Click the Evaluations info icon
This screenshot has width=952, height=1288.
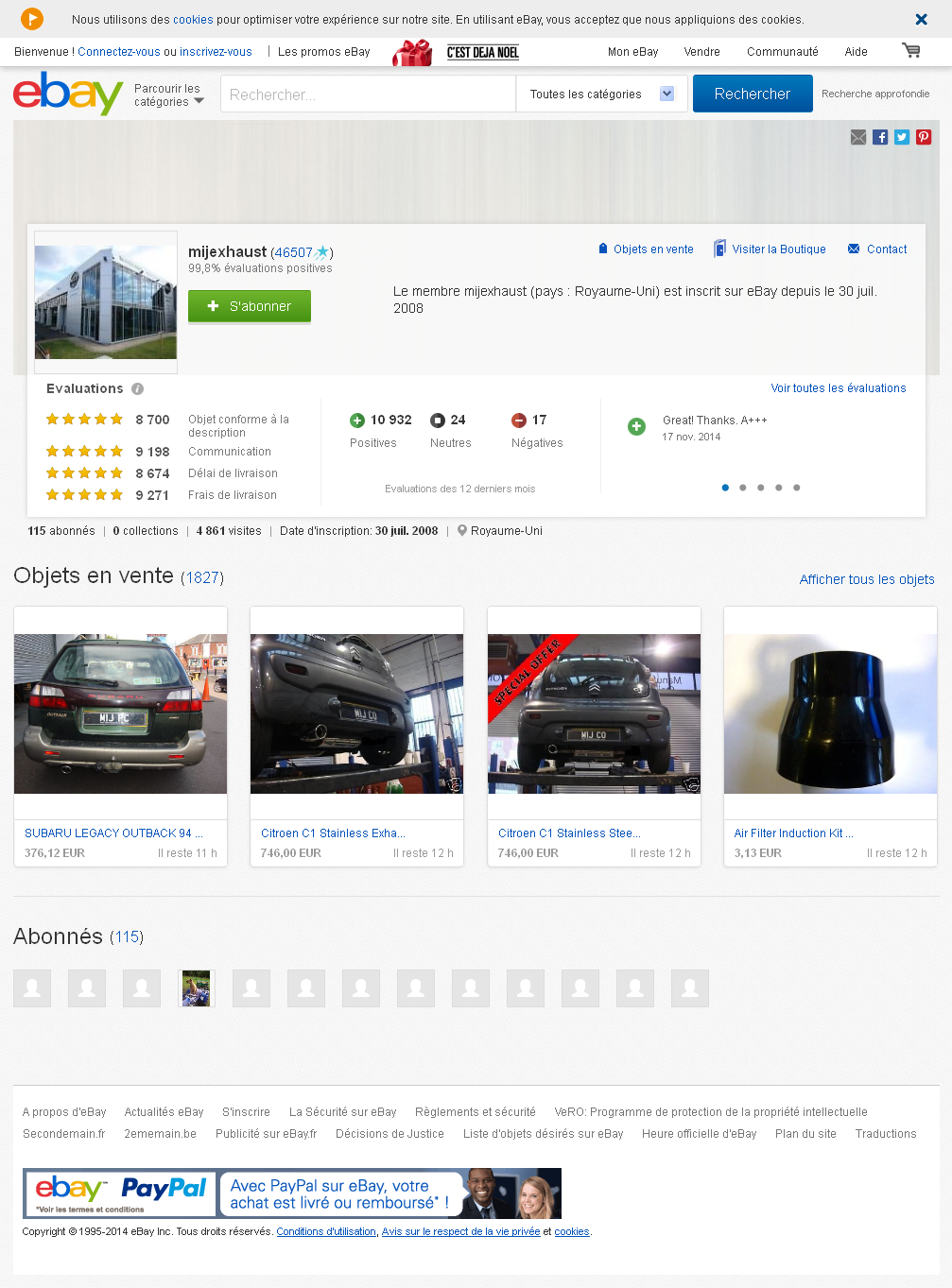[x=137, y=389]
